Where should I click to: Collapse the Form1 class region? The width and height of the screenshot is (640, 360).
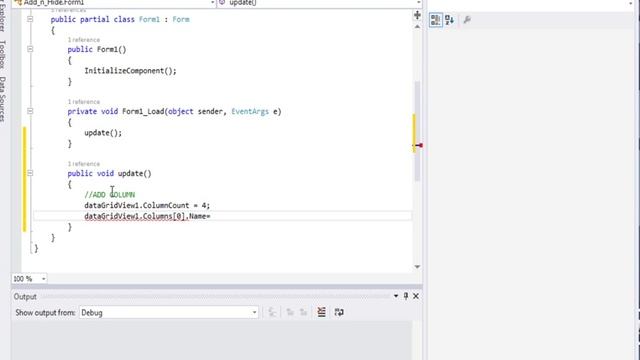coord(30,19)
